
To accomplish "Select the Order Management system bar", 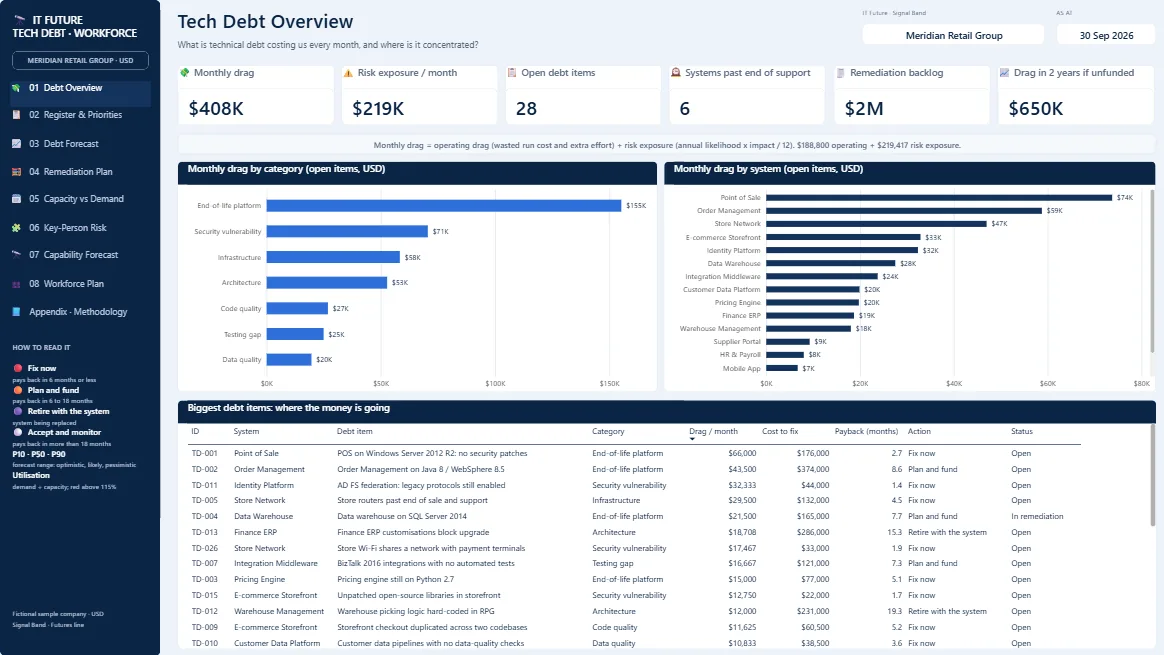I will (904, 211).
